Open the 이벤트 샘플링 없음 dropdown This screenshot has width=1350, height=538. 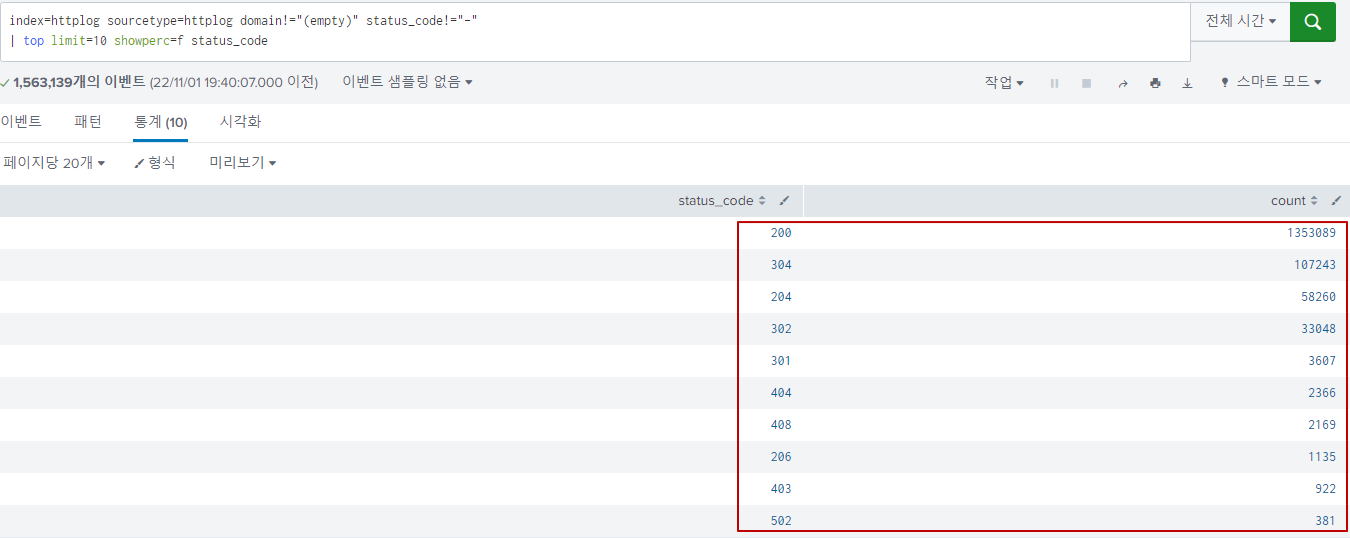point(407,82)
